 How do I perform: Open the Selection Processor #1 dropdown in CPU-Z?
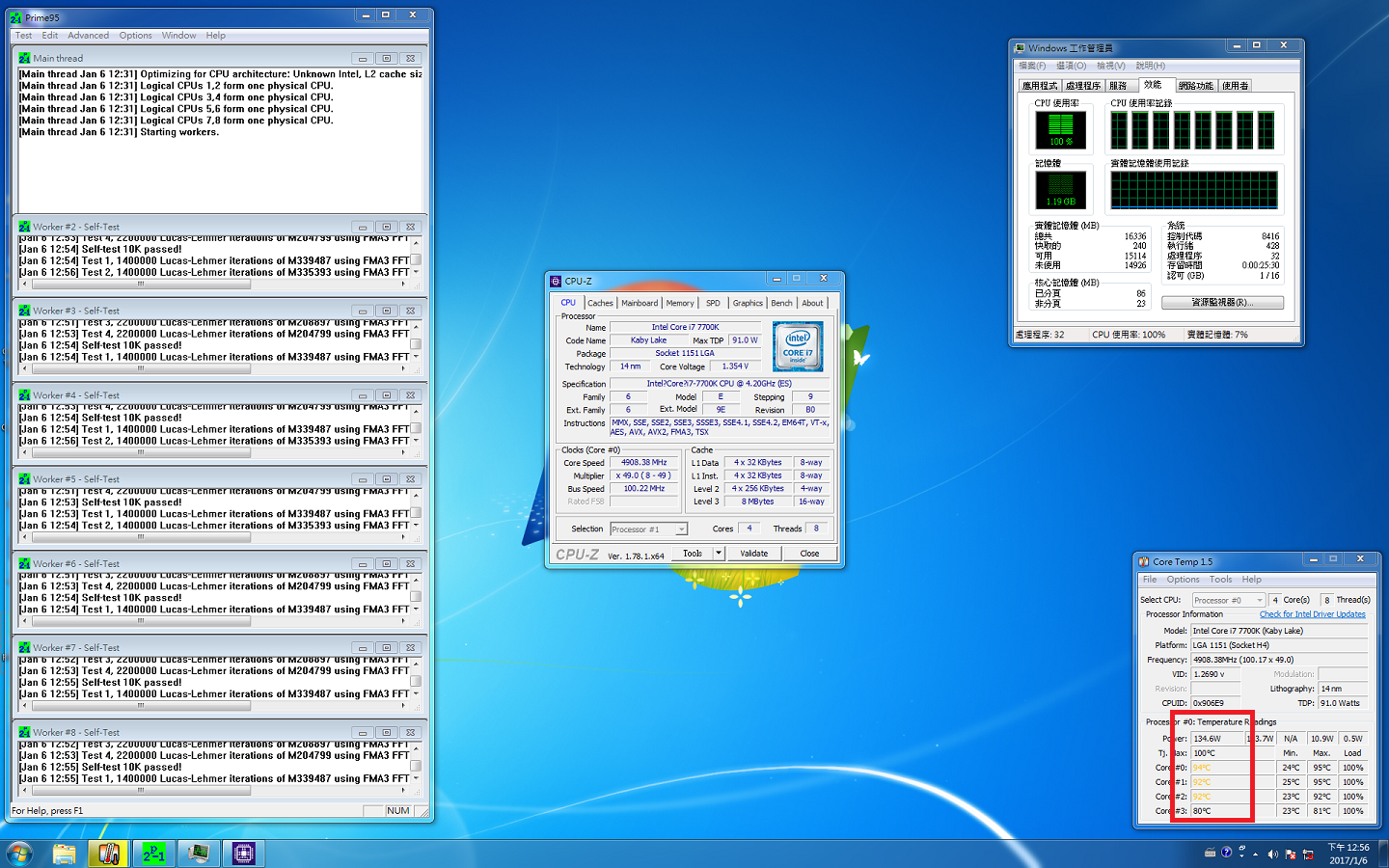648,529
